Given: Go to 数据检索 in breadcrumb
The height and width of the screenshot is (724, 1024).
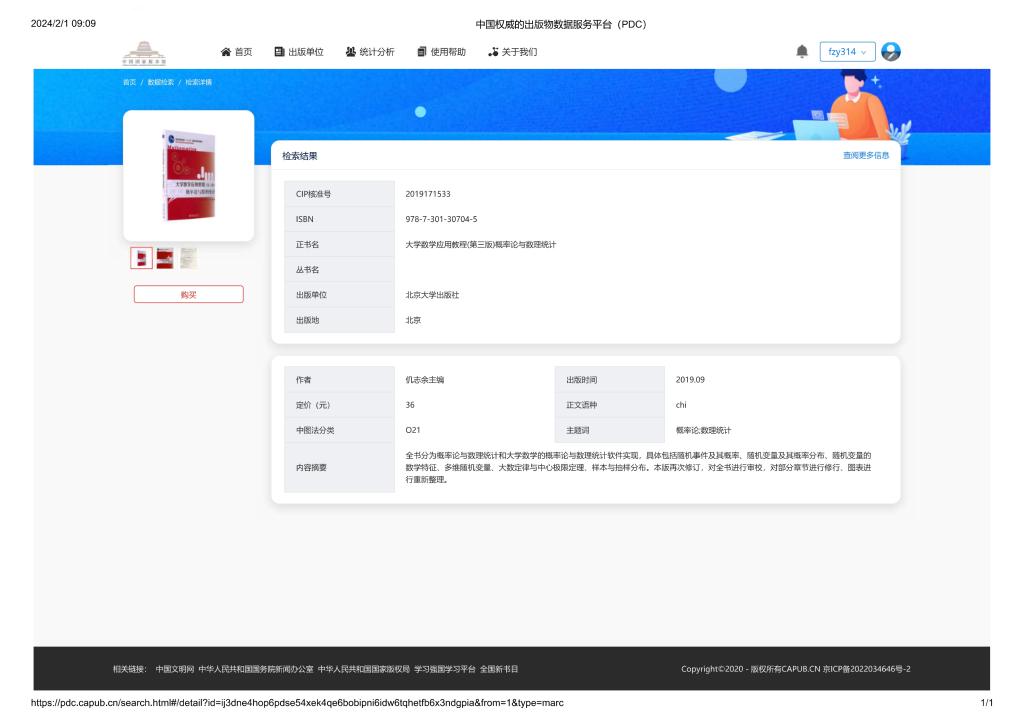Looking at the screenshot, I should click(x=161, y=82).
